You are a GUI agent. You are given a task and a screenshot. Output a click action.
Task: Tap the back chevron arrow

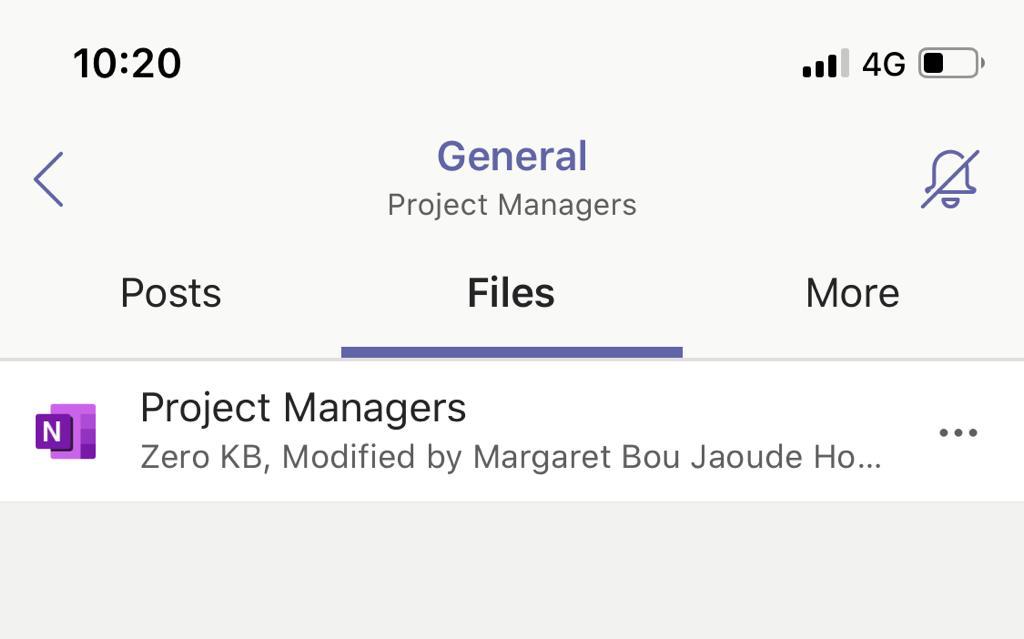49,180
